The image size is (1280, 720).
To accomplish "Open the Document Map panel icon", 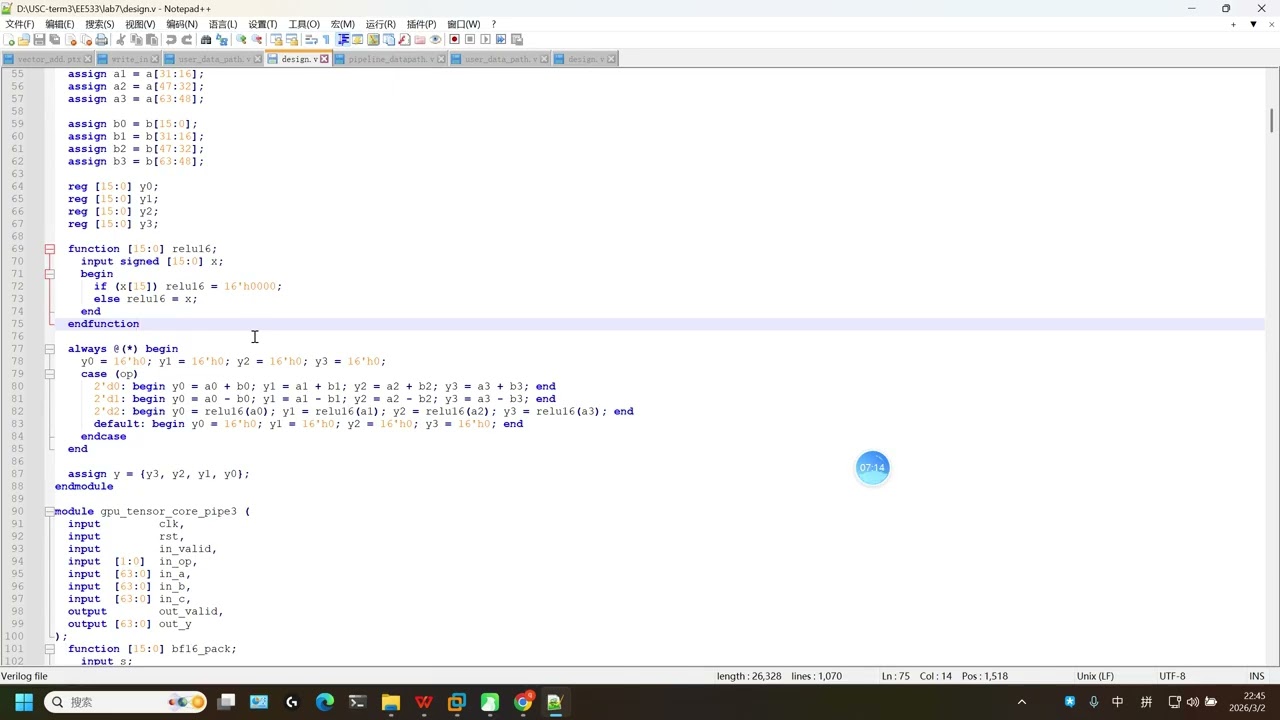I will (x=373, y=40).
